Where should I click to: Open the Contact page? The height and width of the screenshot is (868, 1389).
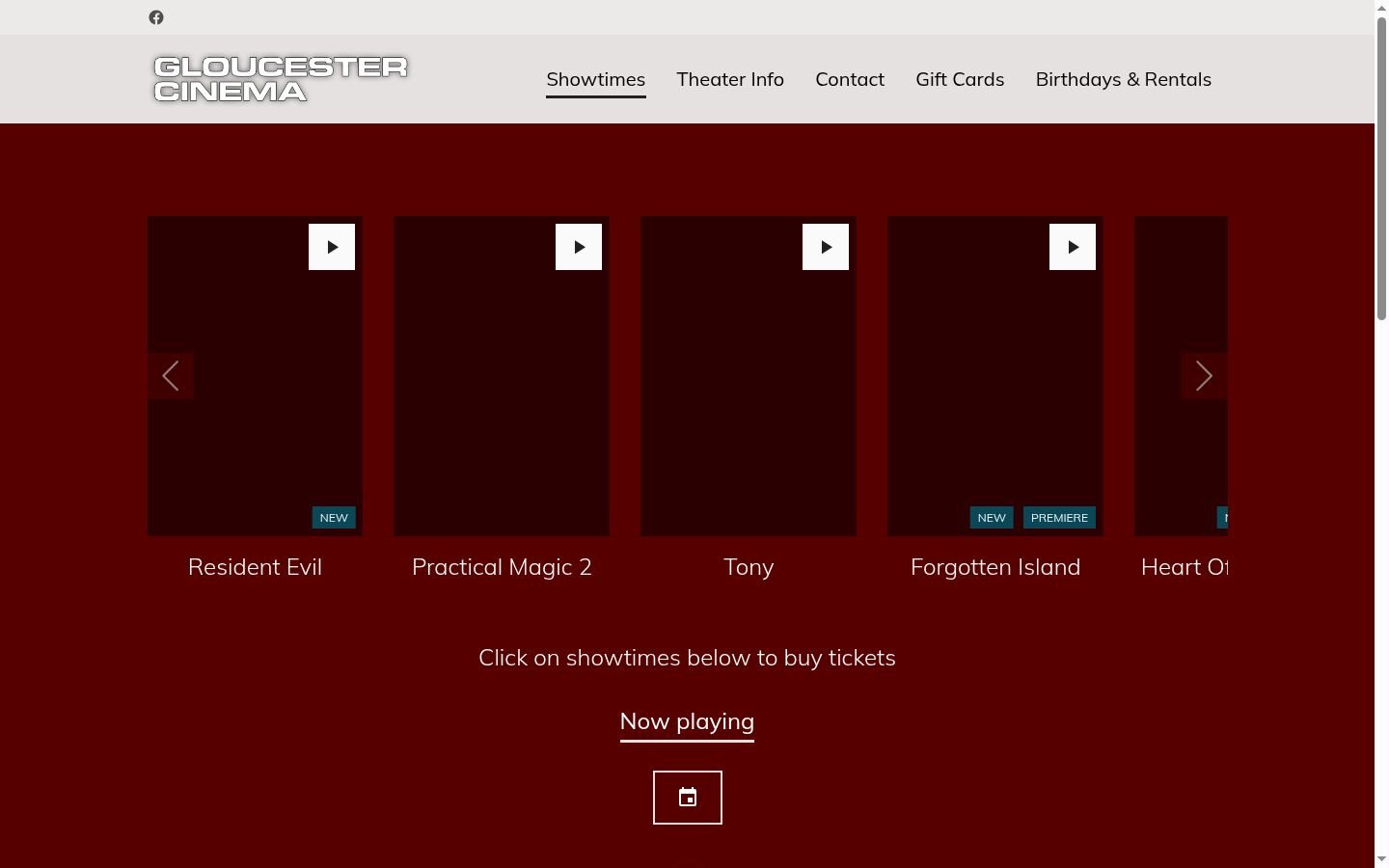point(850,79)
